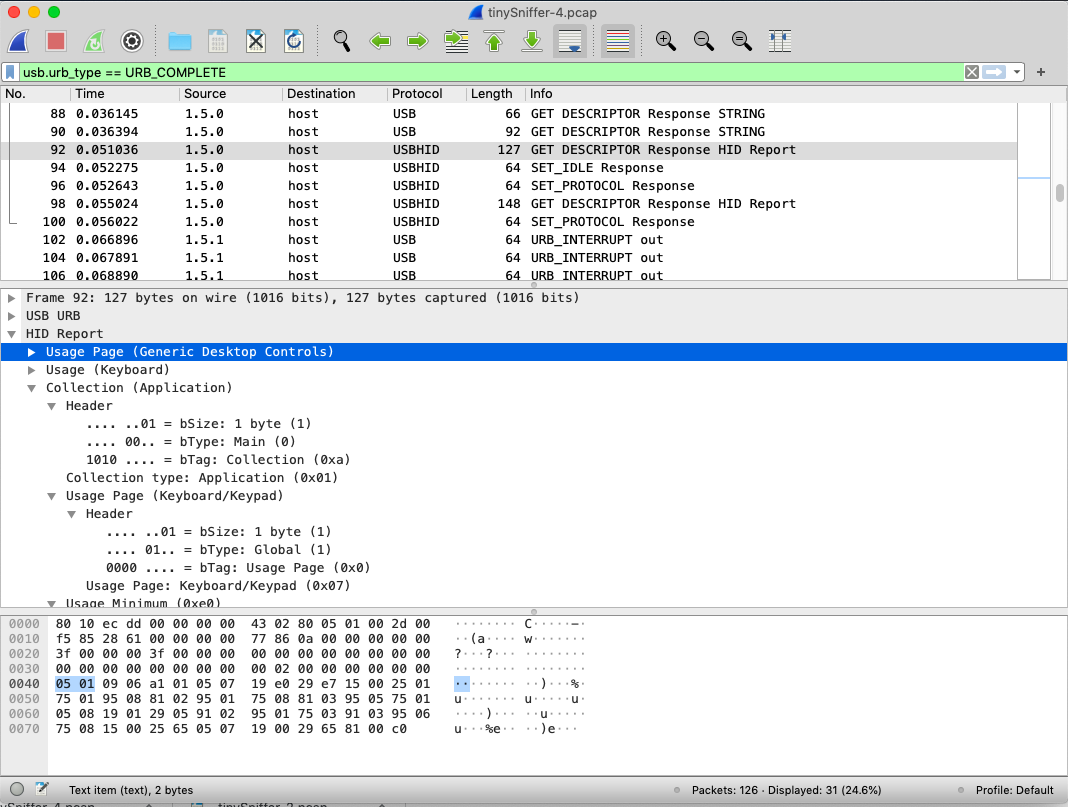Sort by the Info column
This screenshot has height=807, width=1068.
click(x=796, y=94)
